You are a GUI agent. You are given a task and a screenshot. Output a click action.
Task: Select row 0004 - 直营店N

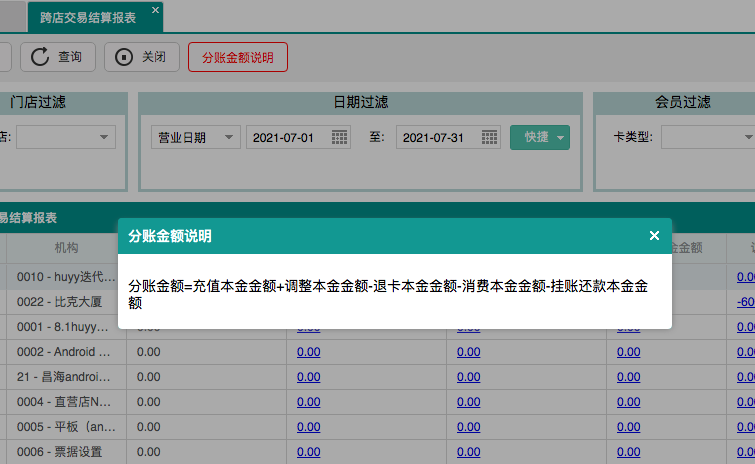[x=64, y=402]
